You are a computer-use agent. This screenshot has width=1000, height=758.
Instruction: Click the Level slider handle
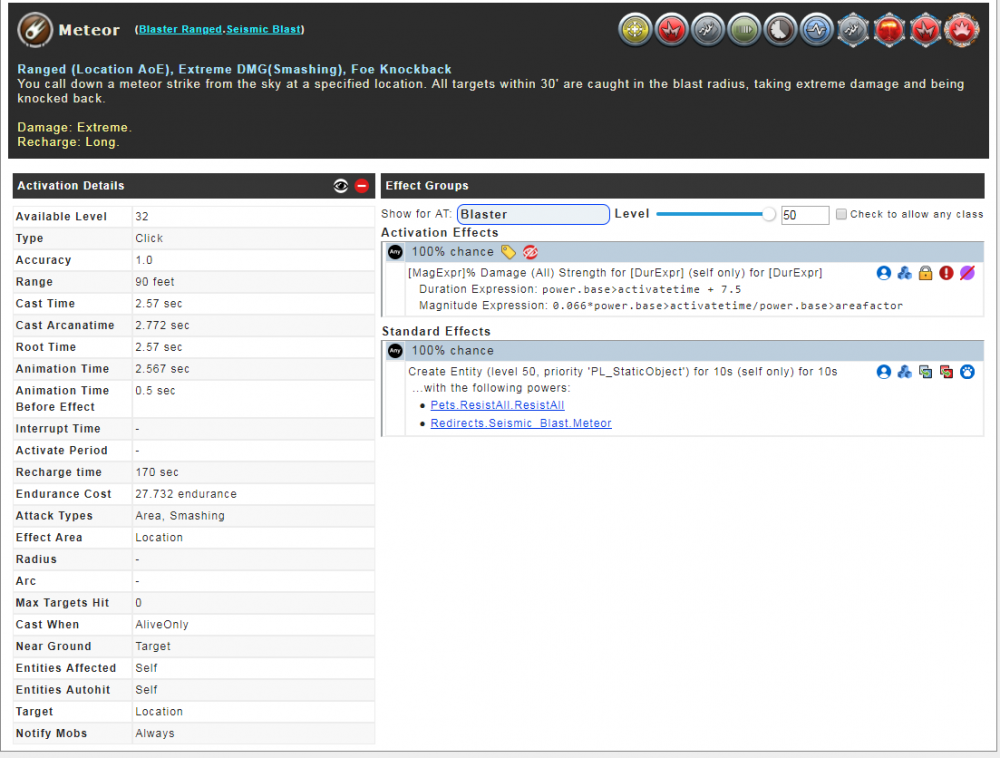tap(769, 214)
